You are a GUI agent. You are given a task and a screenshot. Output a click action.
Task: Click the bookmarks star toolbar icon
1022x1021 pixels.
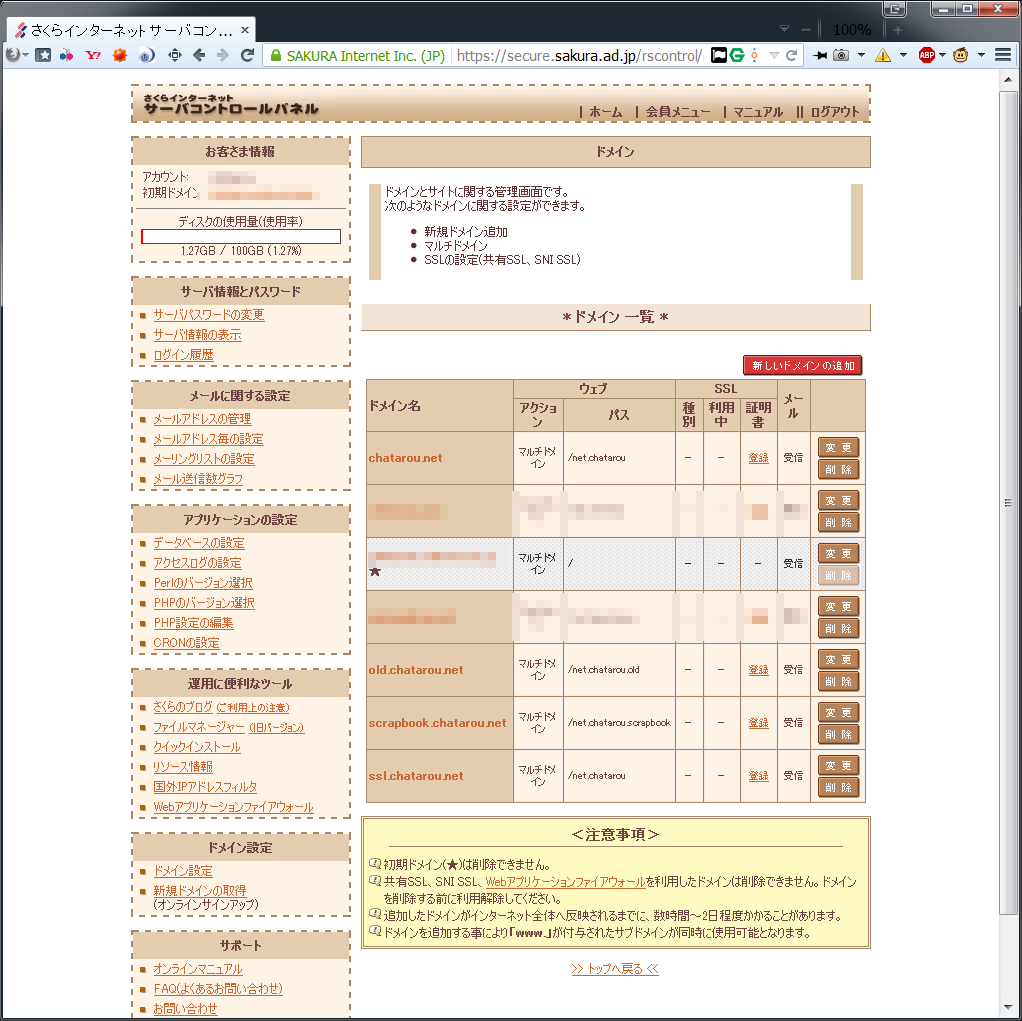pyautogui.click(x=43, y=55)
